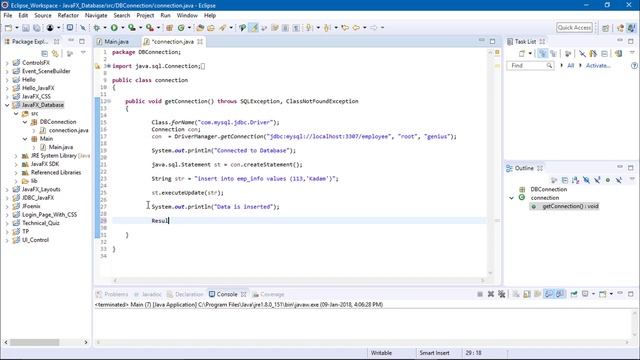The height and width of the screenshot is (360, 640).
Task: Click the Activate... link in Task List
Action: click(598, 66)
